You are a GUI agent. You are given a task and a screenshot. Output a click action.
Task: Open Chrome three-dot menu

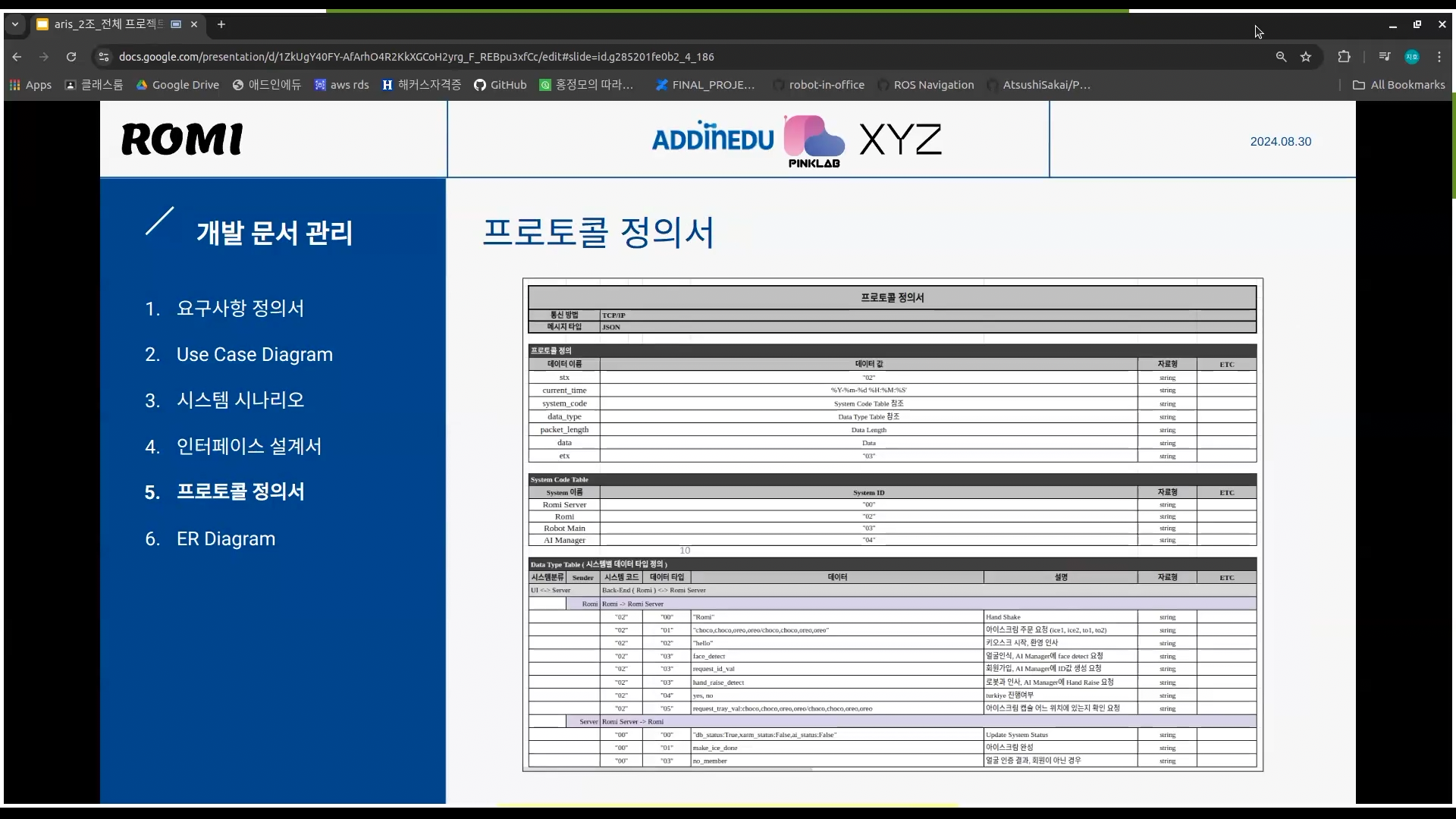1439,57
